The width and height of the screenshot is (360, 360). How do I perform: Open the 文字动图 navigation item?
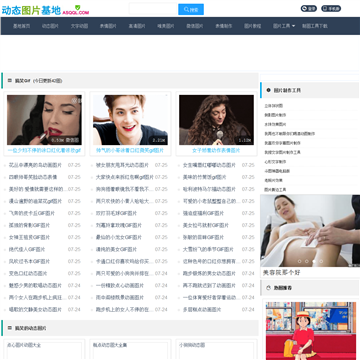[79, 26]
